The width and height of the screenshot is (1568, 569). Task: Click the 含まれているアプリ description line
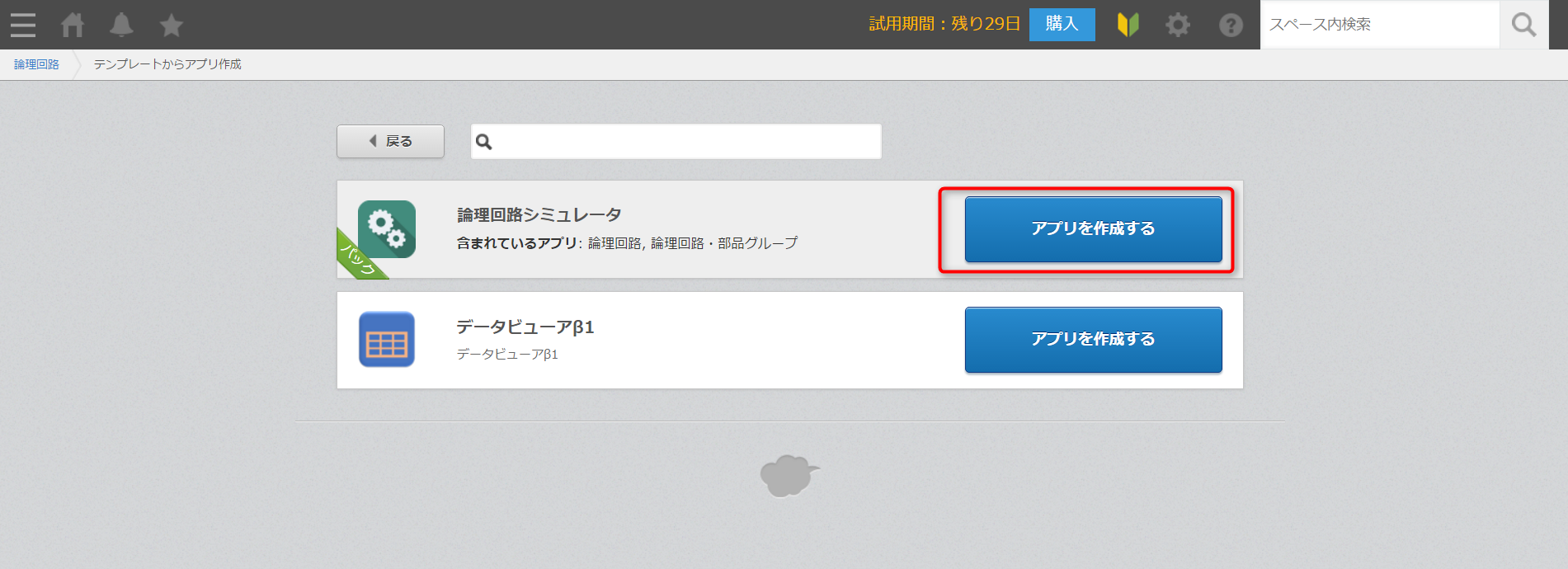[627, 243]
